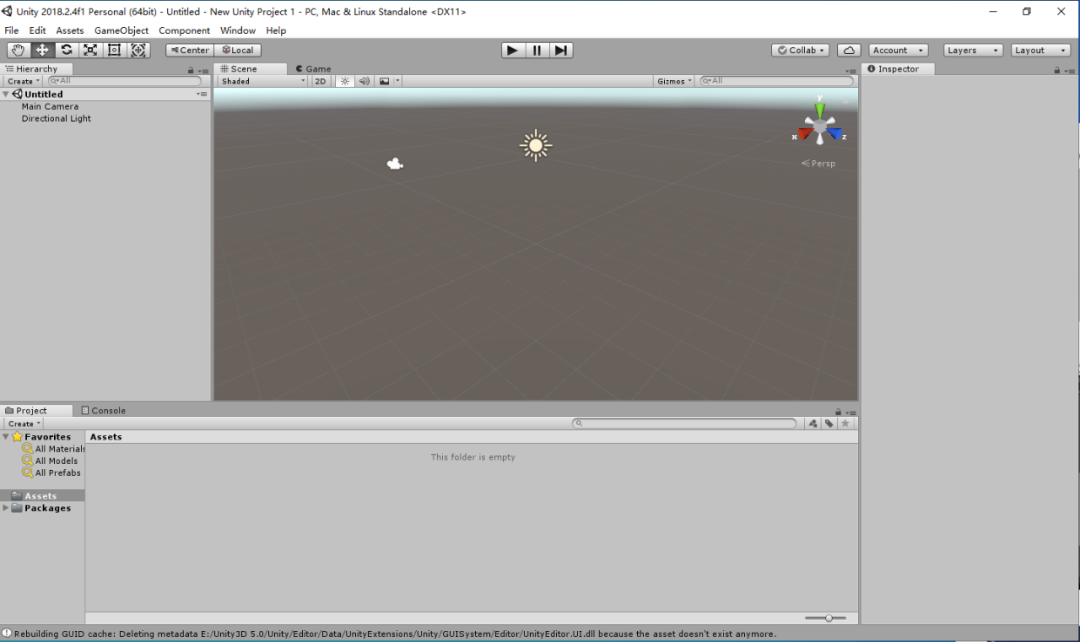Collapse the Untitled scene in Hierarchy
The width and height of the screenshot is (1080, 642).
pyautogui.click(x=6, y=94)
